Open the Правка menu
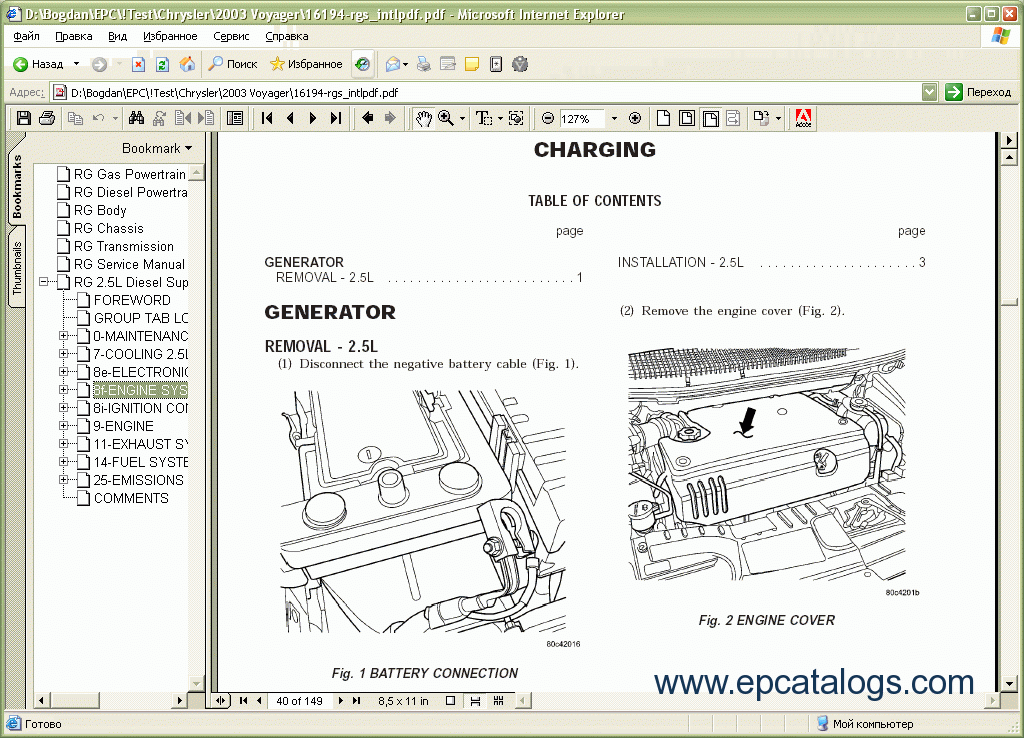1024x738 pixels. coord(73,37)
